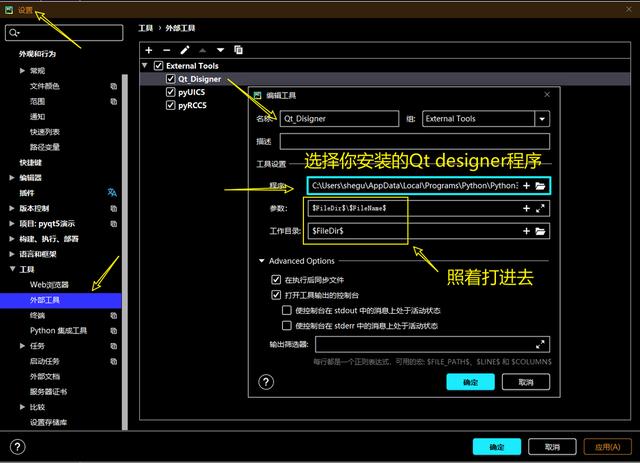Expand the 常规 settings node

click(22, 71)
